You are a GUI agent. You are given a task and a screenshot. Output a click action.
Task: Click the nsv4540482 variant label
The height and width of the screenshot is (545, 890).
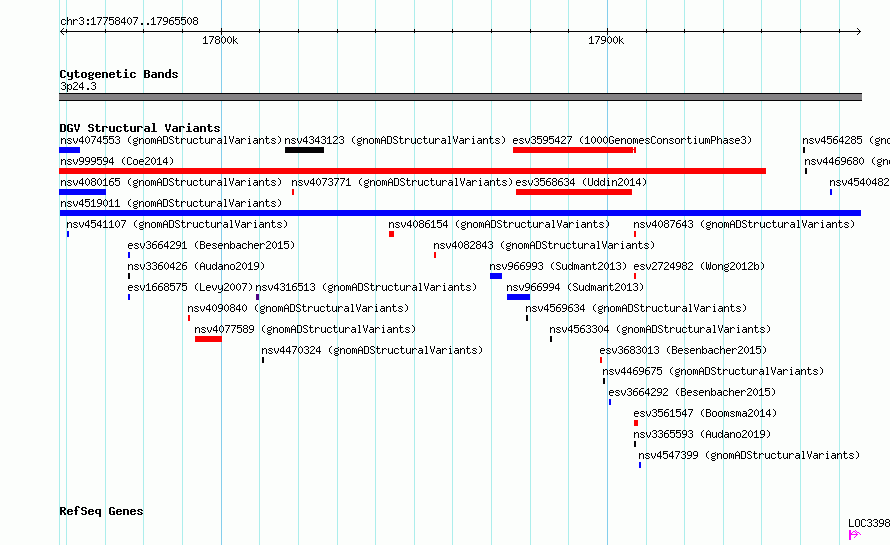pos(859,182)
